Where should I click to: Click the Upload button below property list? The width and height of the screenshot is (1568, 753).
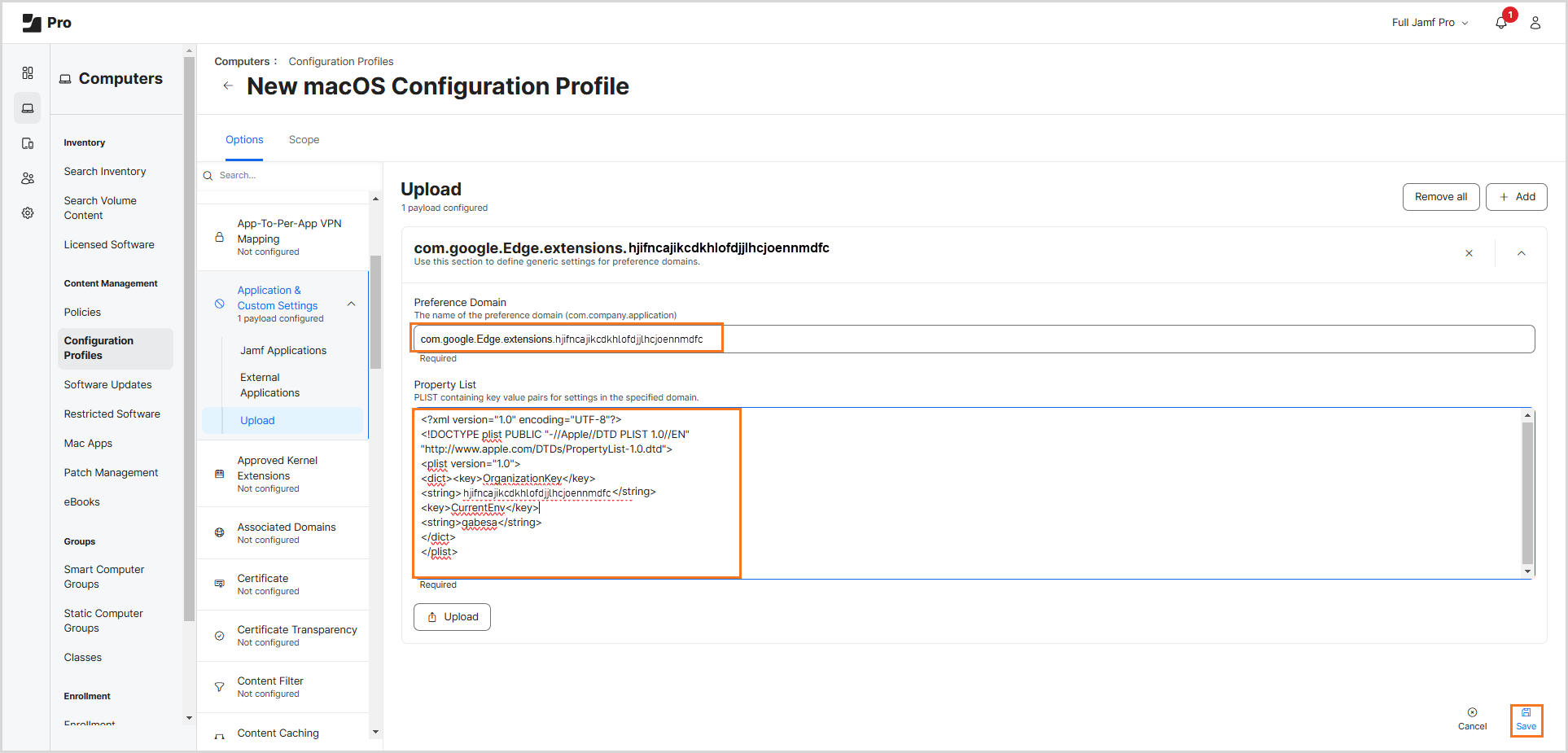coord(452,617)
